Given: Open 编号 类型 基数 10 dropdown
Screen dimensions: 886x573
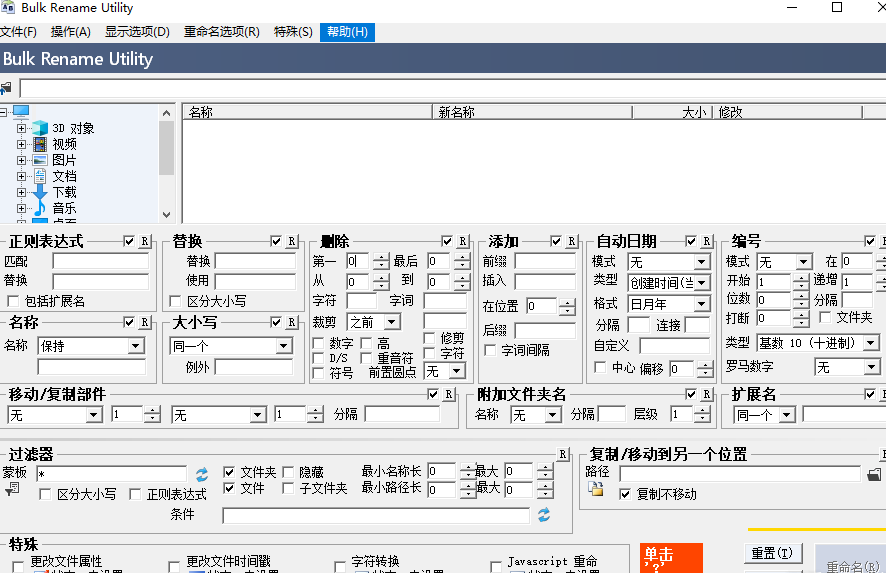Looking at the screenshot, I should coord(871,342).
